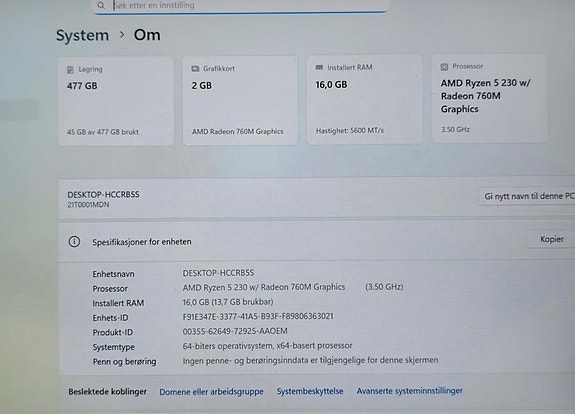Click the Installert RAM memory icon
The height and width of the screenshot is (414, 575).
pos(319,67)
